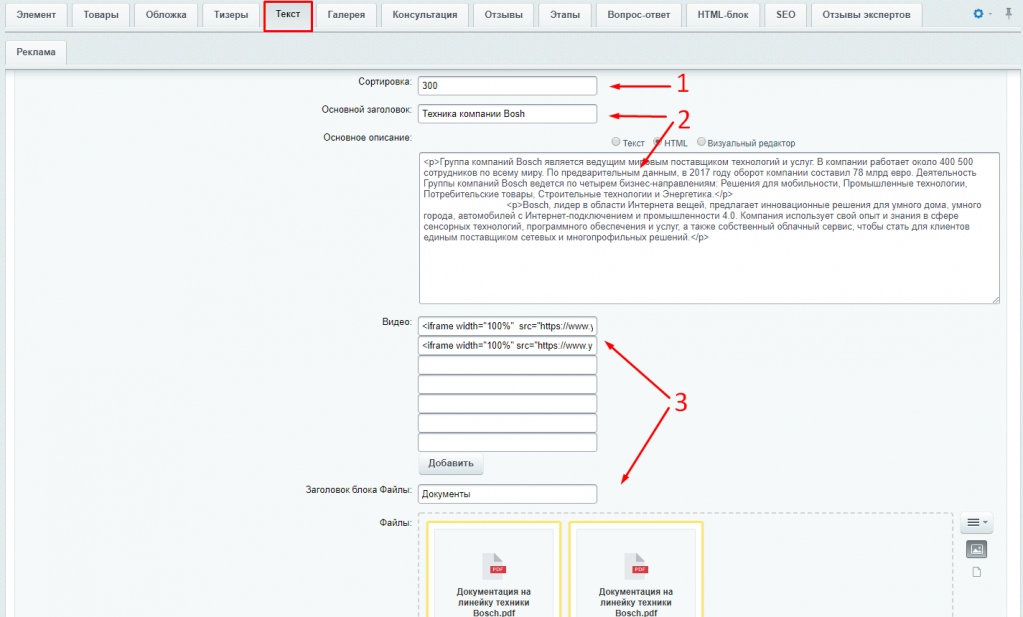Switch to the Товары tab

101,14
